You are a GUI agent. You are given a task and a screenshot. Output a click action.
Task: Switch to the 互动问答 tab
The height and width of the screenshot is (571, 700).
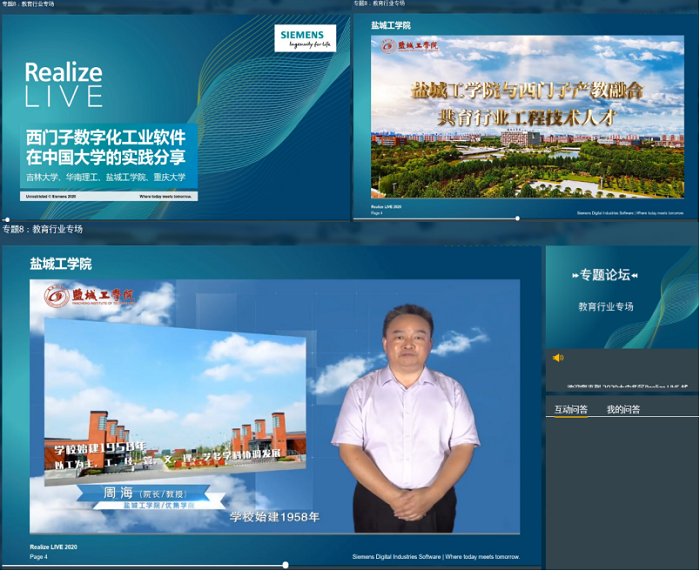571,409
